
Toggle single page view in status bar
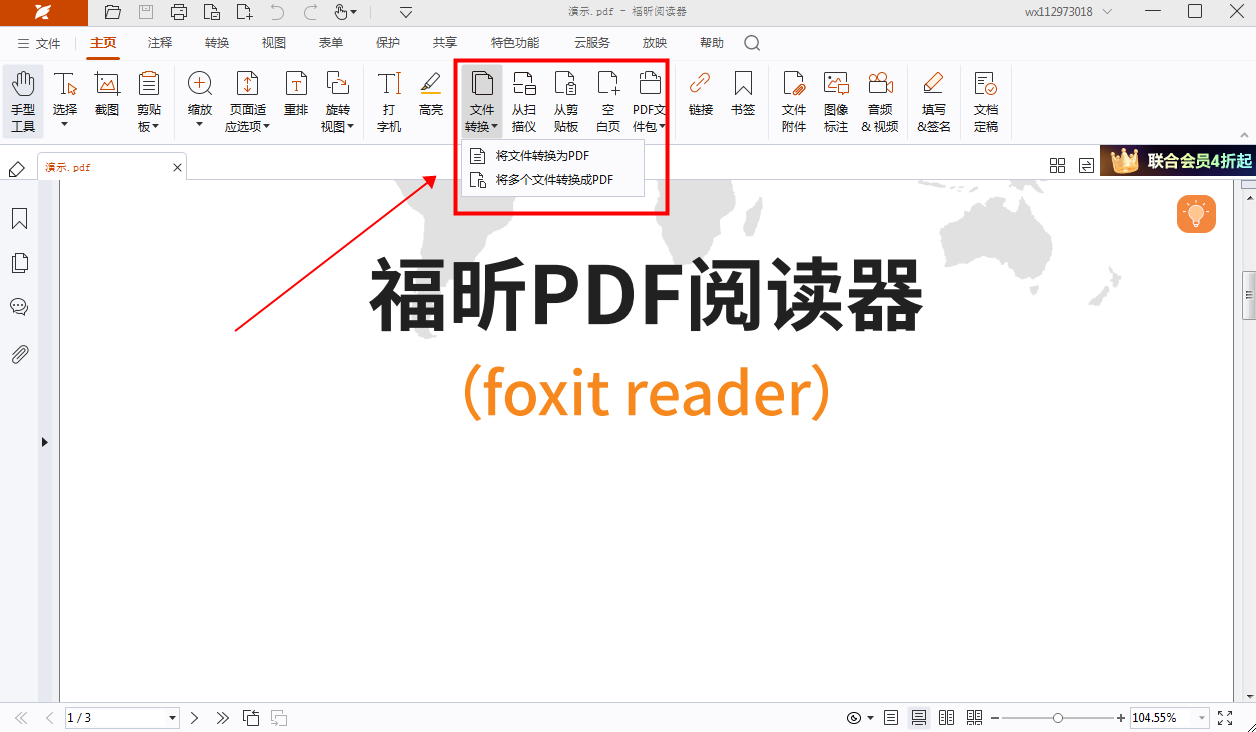click(x=891, y=718)
